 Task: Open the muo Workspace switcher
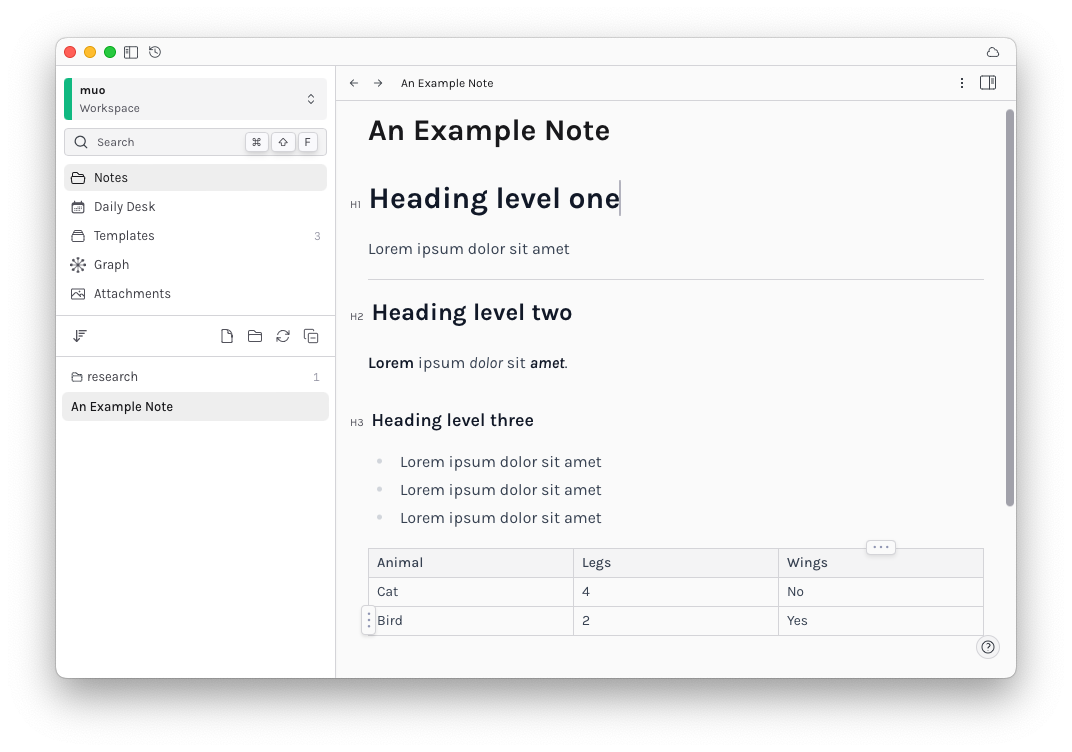tap(195, 99)
